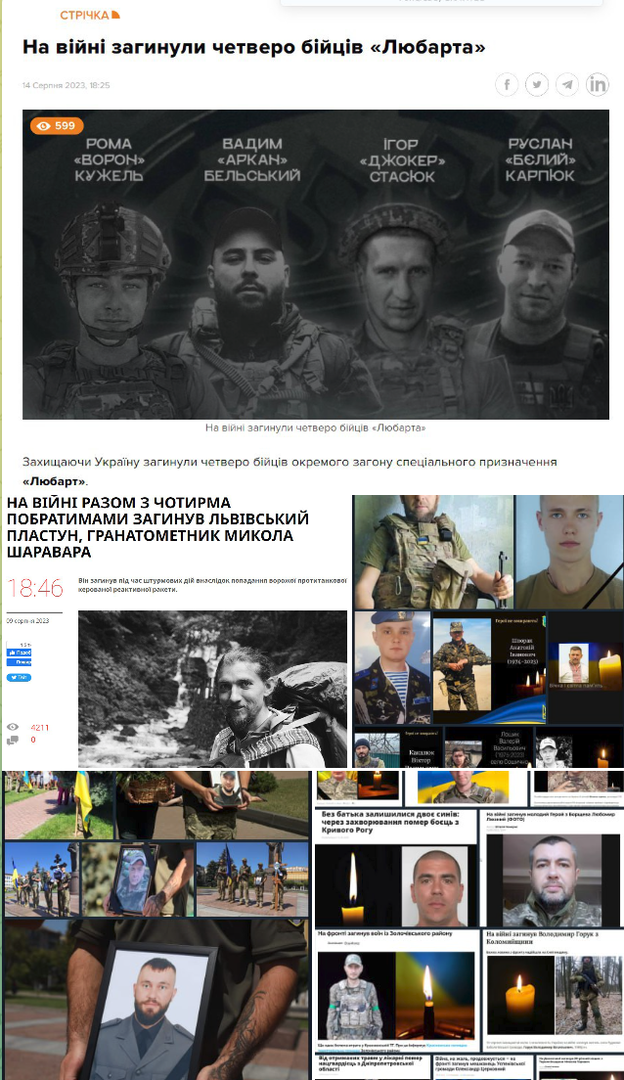Open headline about four Lyubart fighters
The image size is (624, 1080).
coord(254,47)
